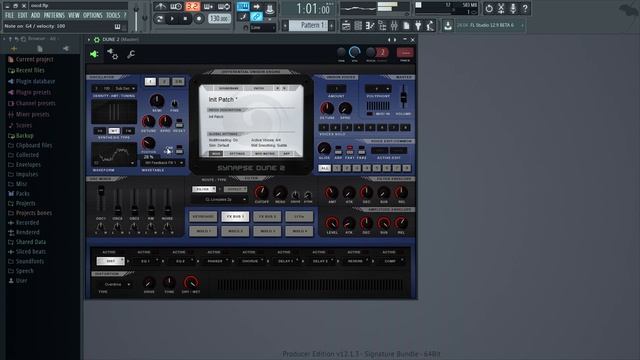Select the PHASER effect slot
This screenshot has height=360, width=640.
click(x=215, y=261)
